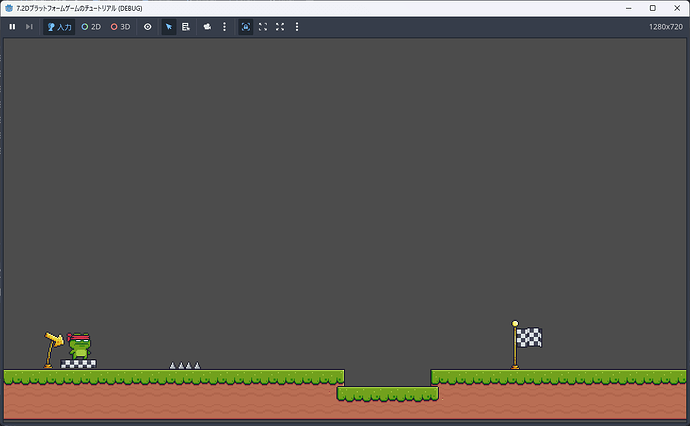Click the yellow arrow signpost

pos(53,350)
